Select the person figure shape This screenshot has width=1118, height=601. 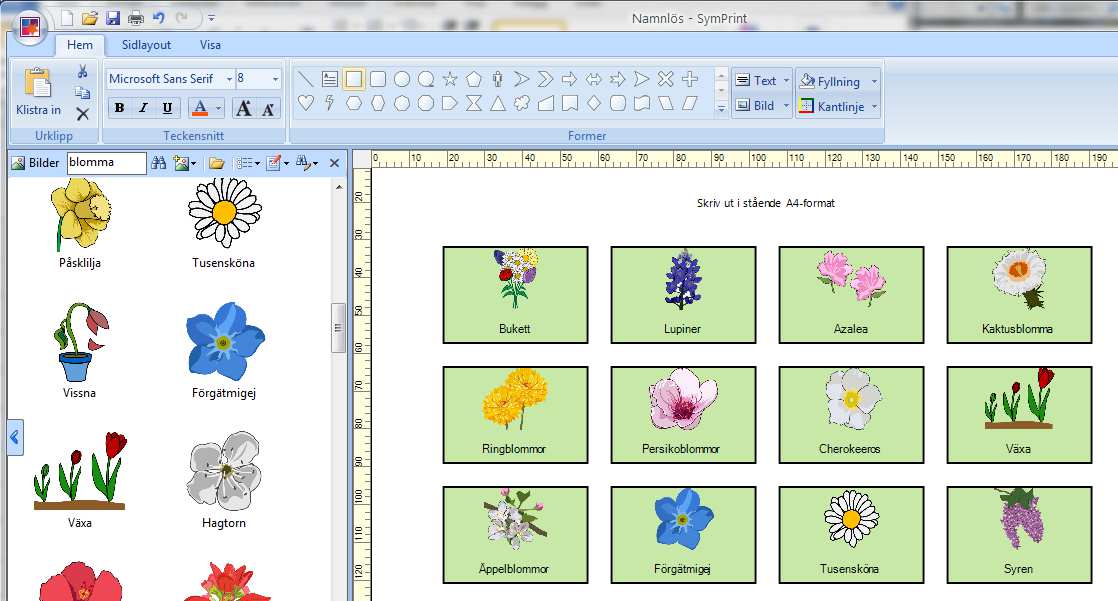point(498,78)
